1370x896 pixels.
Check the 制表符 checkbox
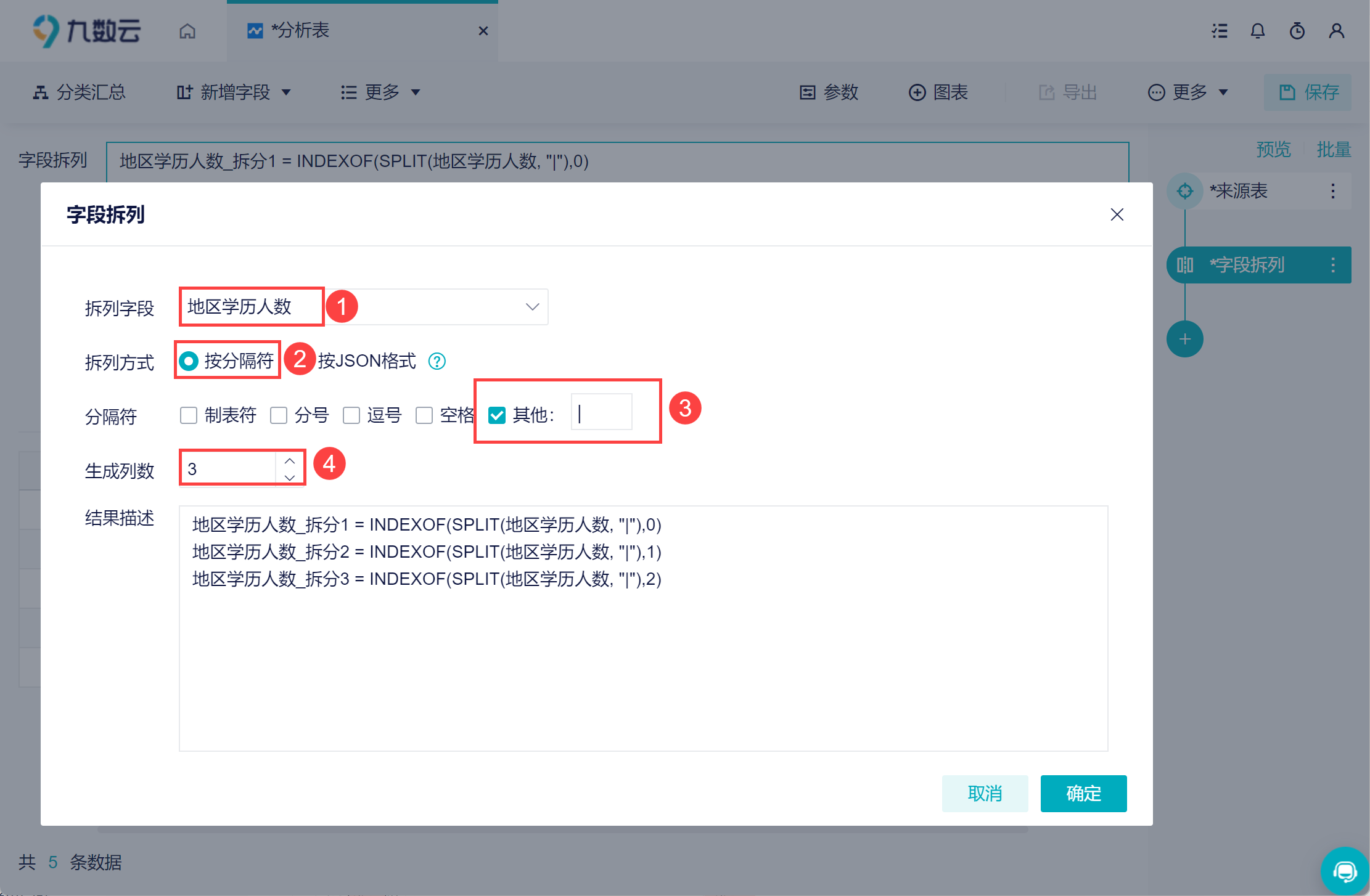pyautogui.click(x=189, y=415)
